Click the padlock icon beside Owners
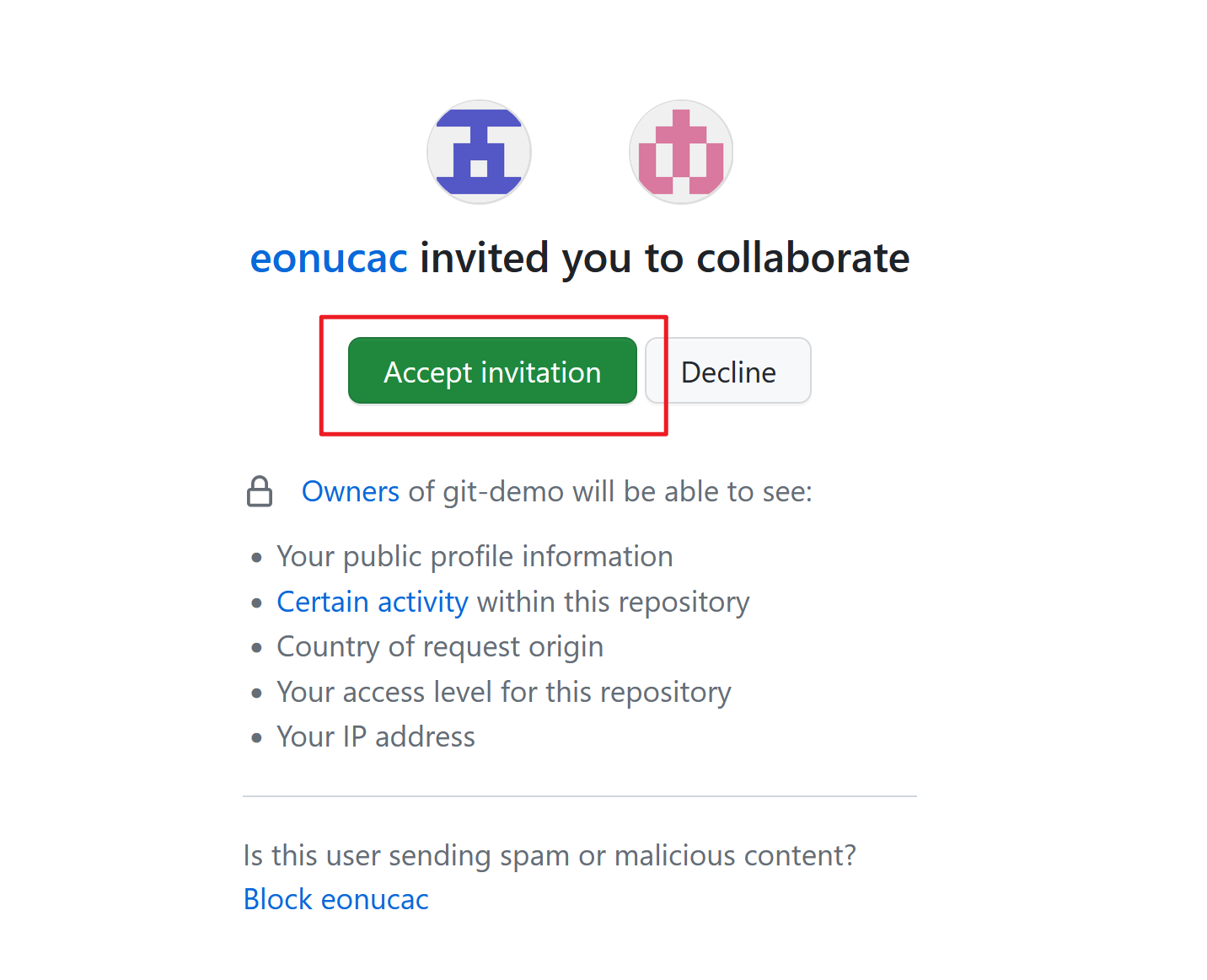This screenshot has height=980, width=1207. point(260,491)
